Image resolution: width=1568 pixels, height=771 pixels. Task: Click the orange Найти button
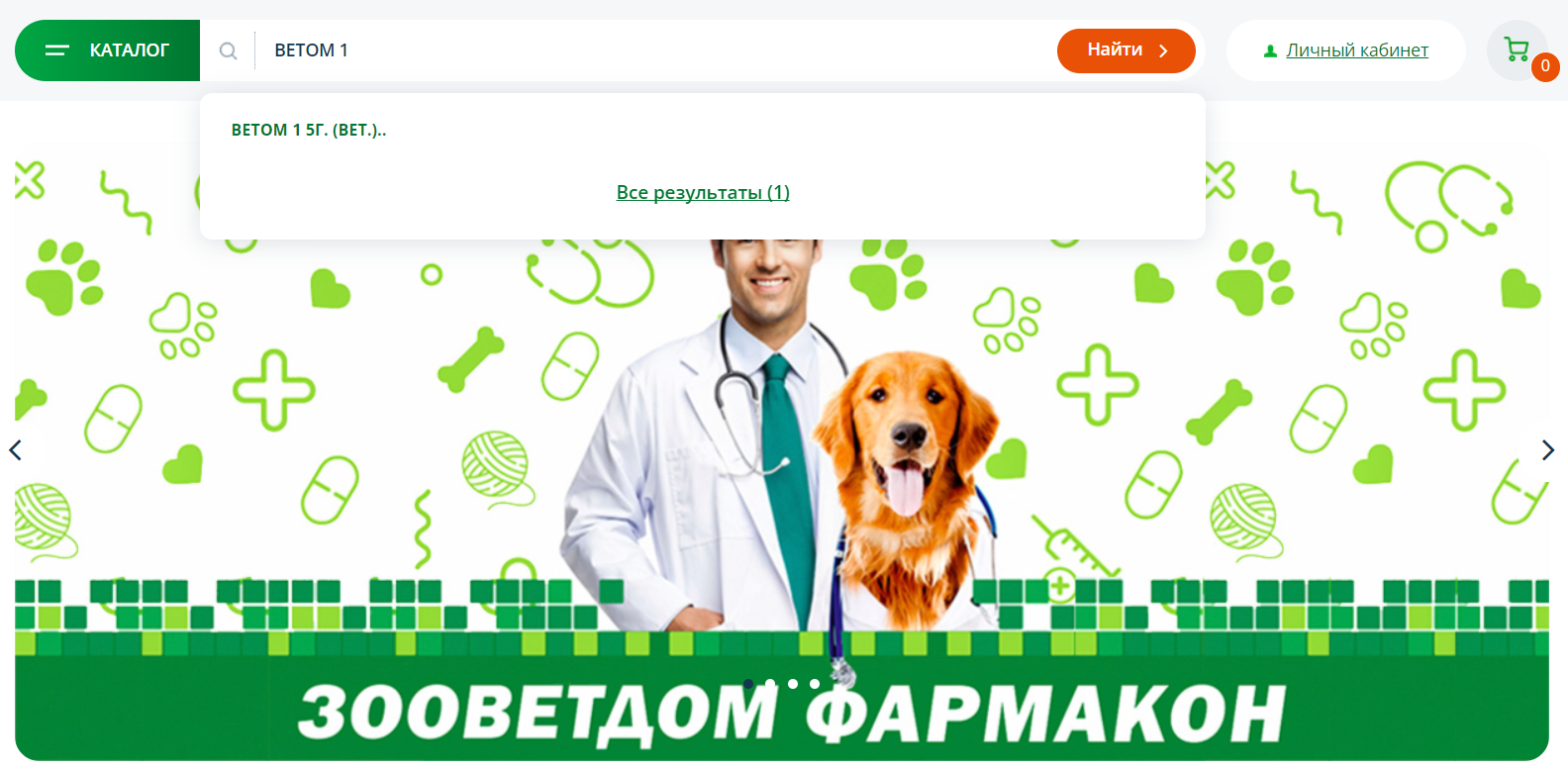1127,50
